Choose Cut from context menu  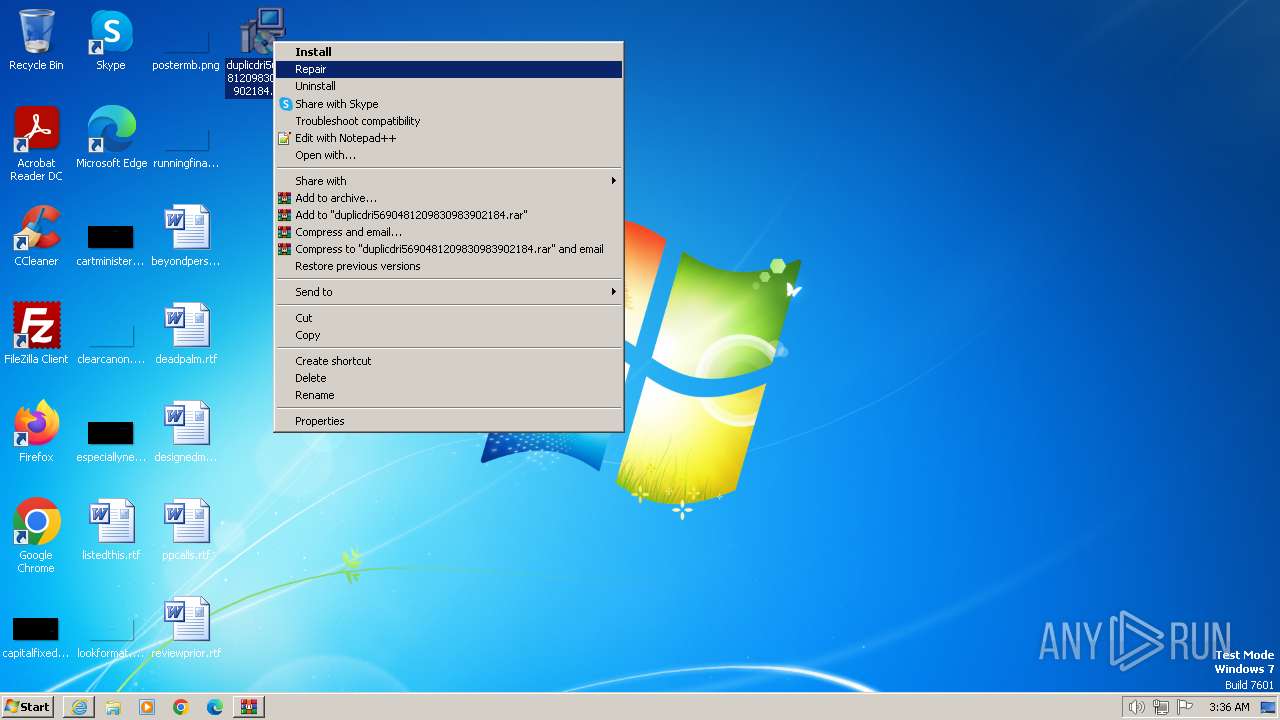click(449, 318)
